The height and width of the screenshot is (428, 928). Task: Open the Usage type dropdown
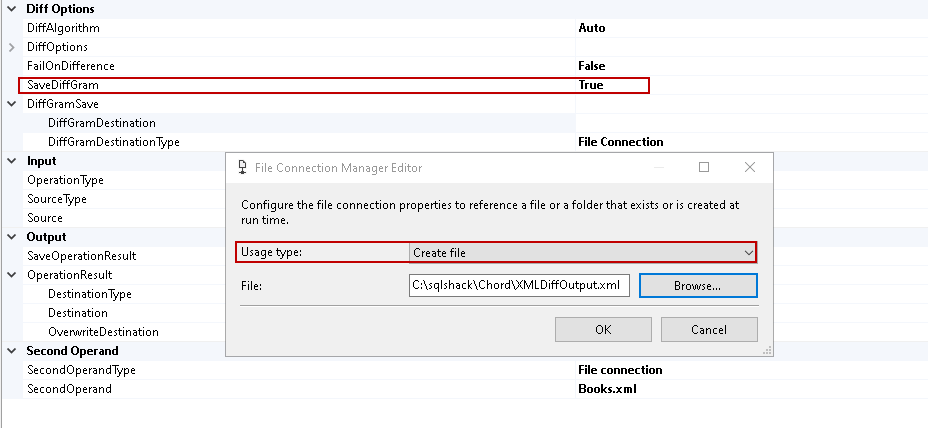[x=747, y=253]
